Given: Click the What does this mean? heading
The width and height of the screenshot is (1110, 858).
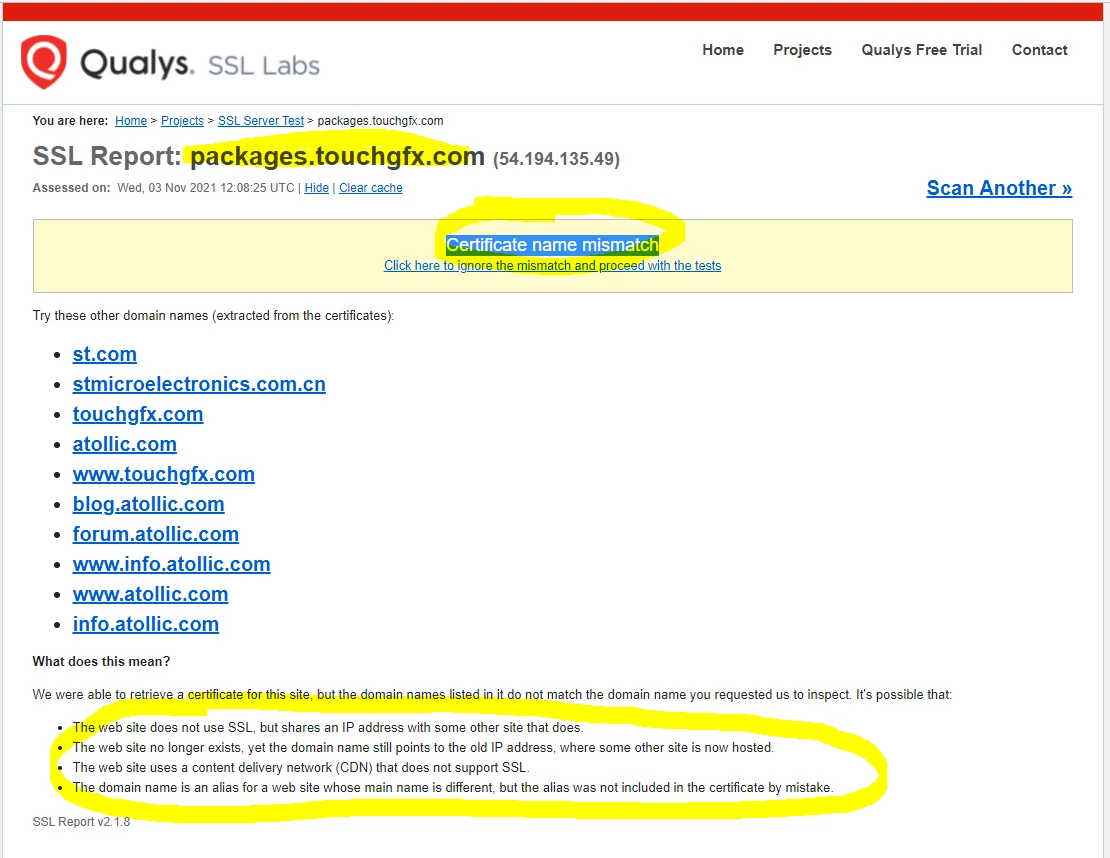Looking at the screenshot, I should [x=101, y=661].
